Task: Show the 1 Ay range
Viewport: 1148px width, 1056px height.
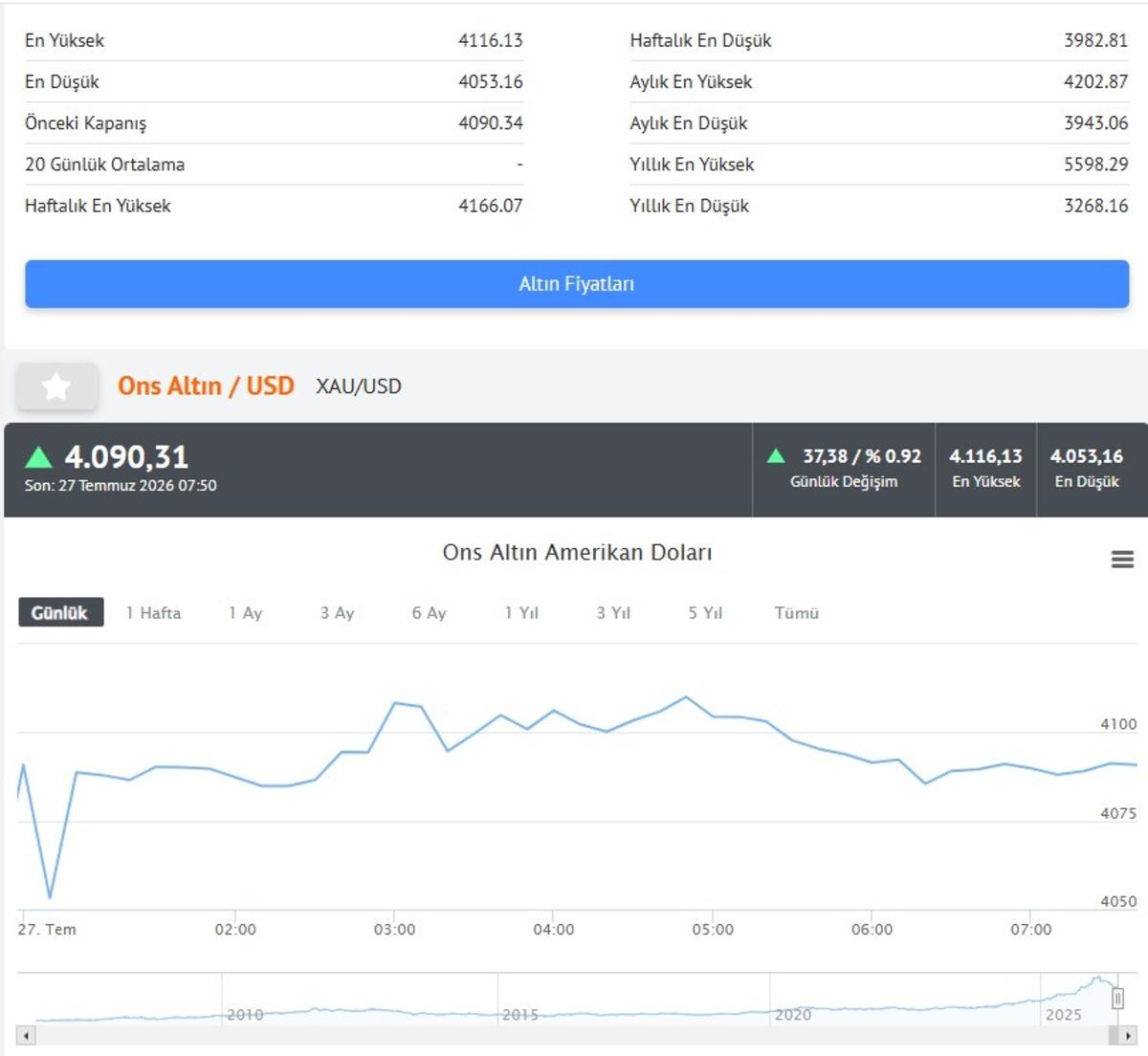Action: point(245,613)
